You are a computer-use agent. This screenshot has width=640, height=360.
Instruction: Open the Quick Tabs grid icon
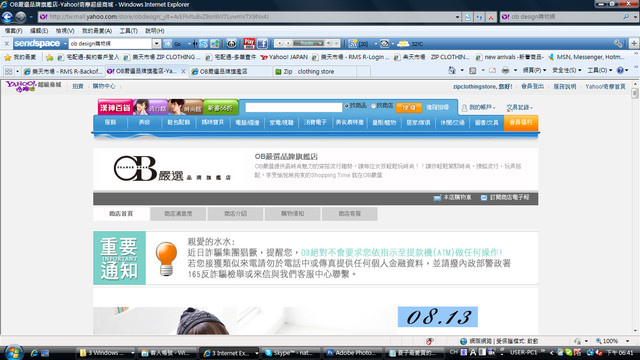[8, 71]
